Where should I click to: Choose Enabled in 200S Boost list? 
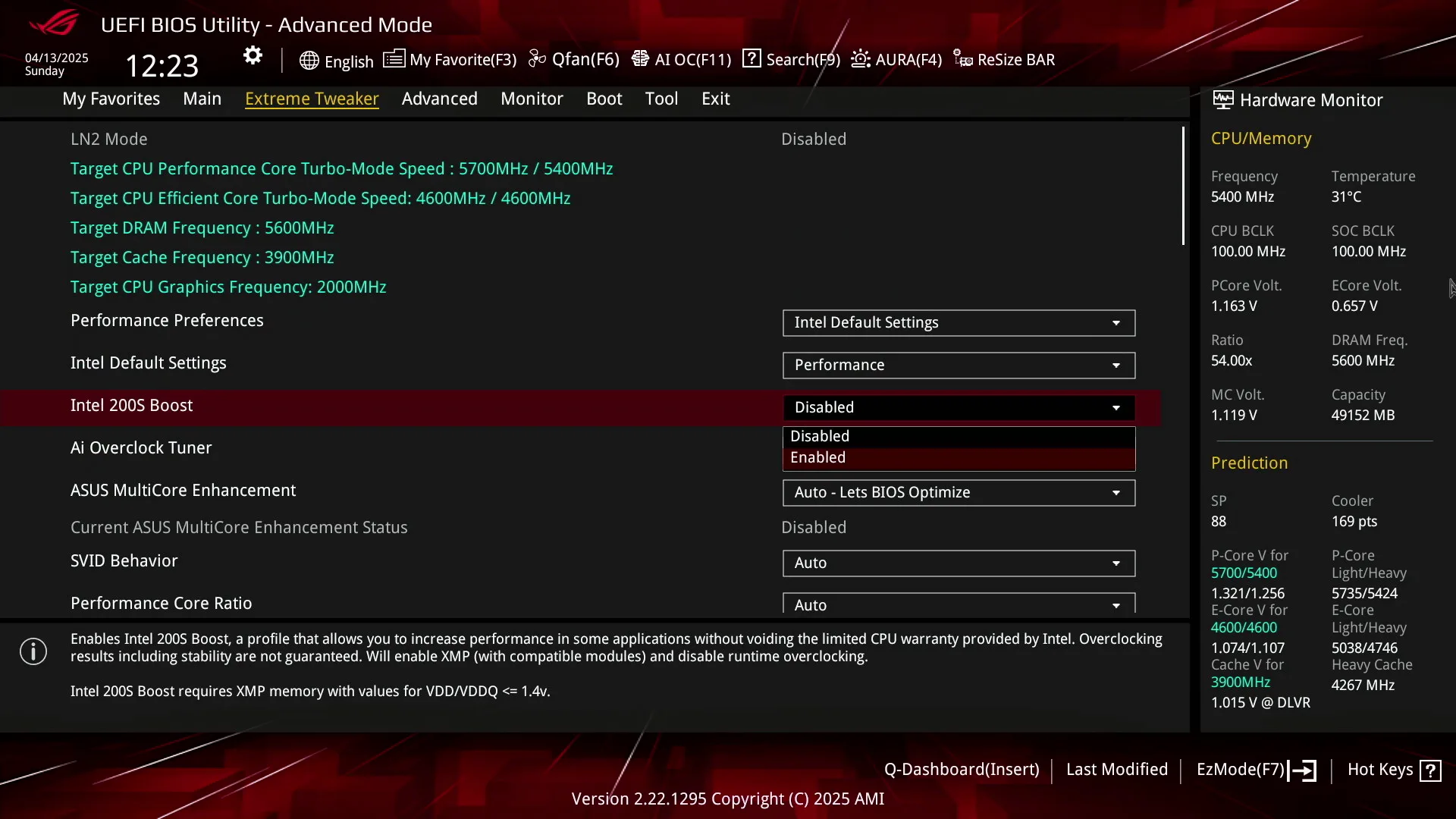[959, 457]
